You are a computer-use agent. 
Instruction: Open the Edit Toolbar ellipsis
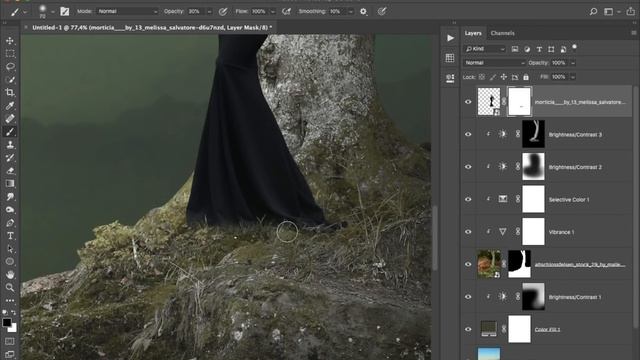pos(10,300)
